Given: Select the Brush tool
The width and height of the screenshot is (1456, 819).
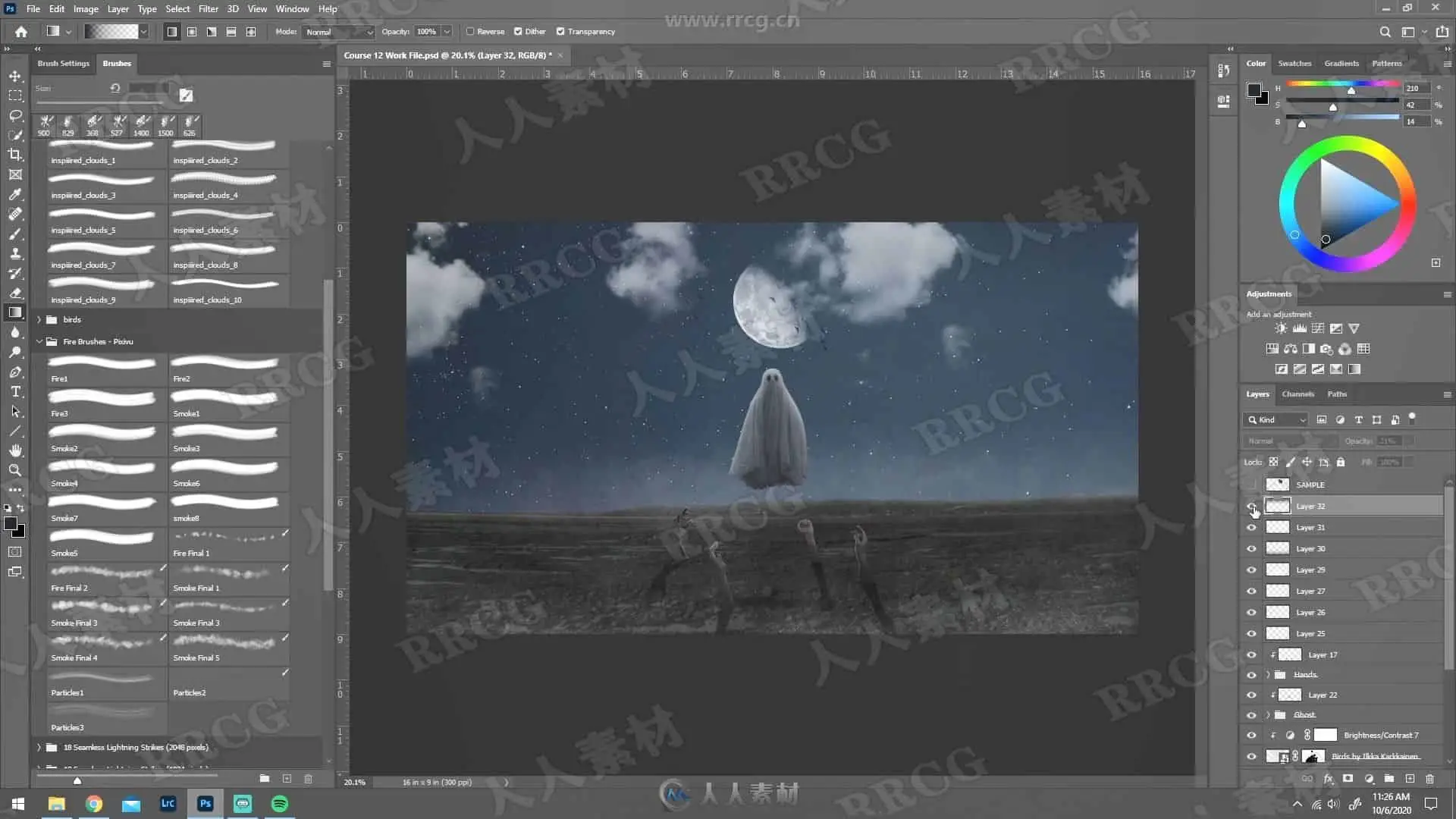Looking at the screenshot, I should click(15, 234).
